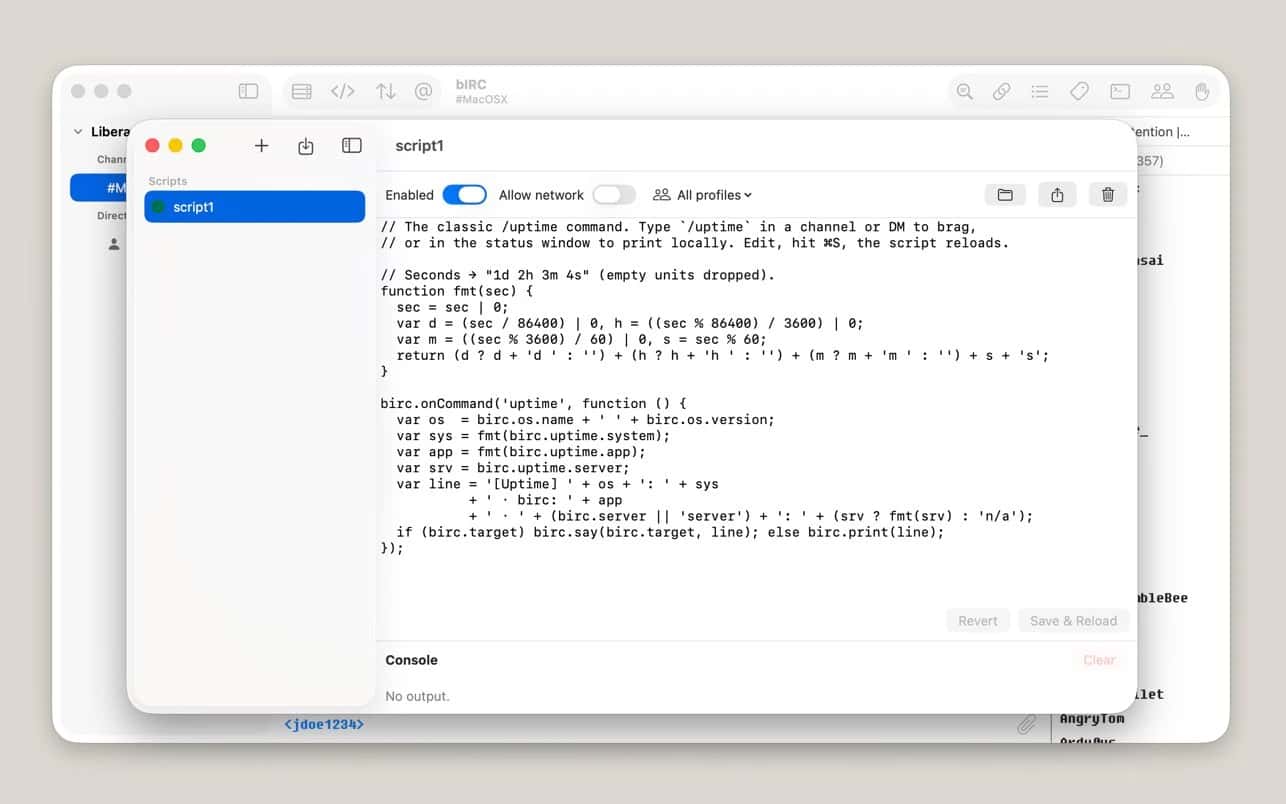The width and height of the screenshot is (1286, 804).
Task: Click the script1 title in the header
Action: tap(419, 146)
